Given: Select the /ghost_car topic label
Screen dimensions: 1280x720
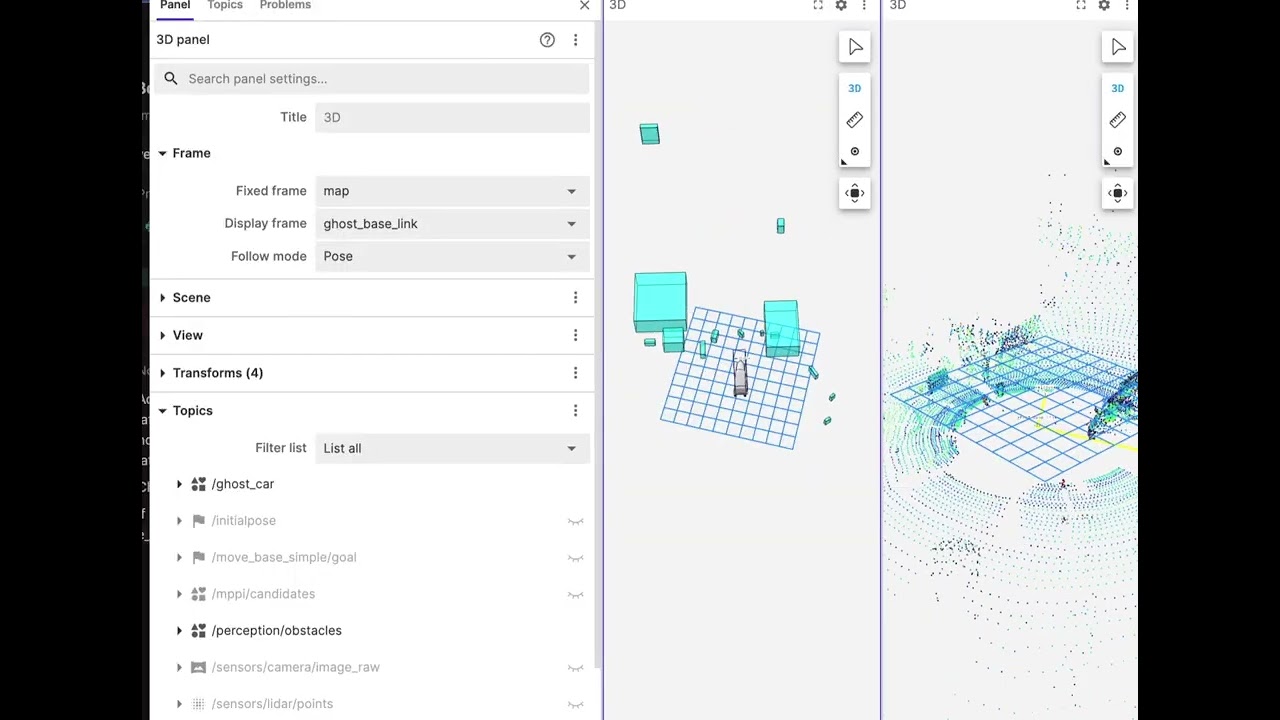Looking at the screenshot, I should click(242, 484).
